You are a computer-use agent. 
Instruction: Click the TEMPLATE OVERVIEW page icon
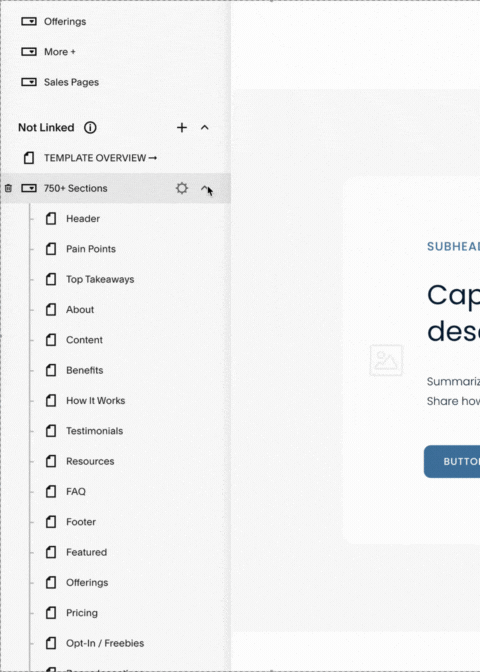point(29,158)
